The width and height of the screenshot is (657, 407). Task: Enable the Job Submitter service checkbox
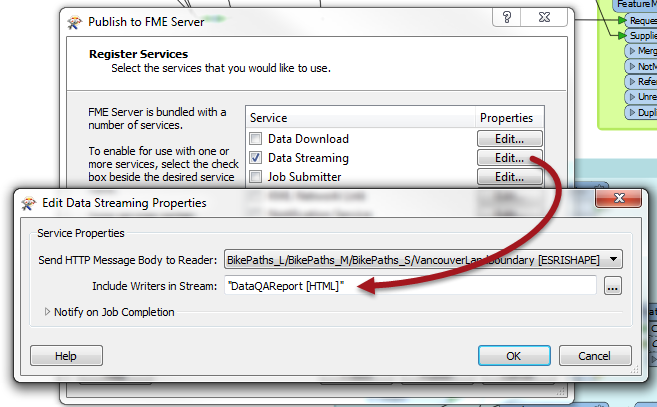coord(256,176)
